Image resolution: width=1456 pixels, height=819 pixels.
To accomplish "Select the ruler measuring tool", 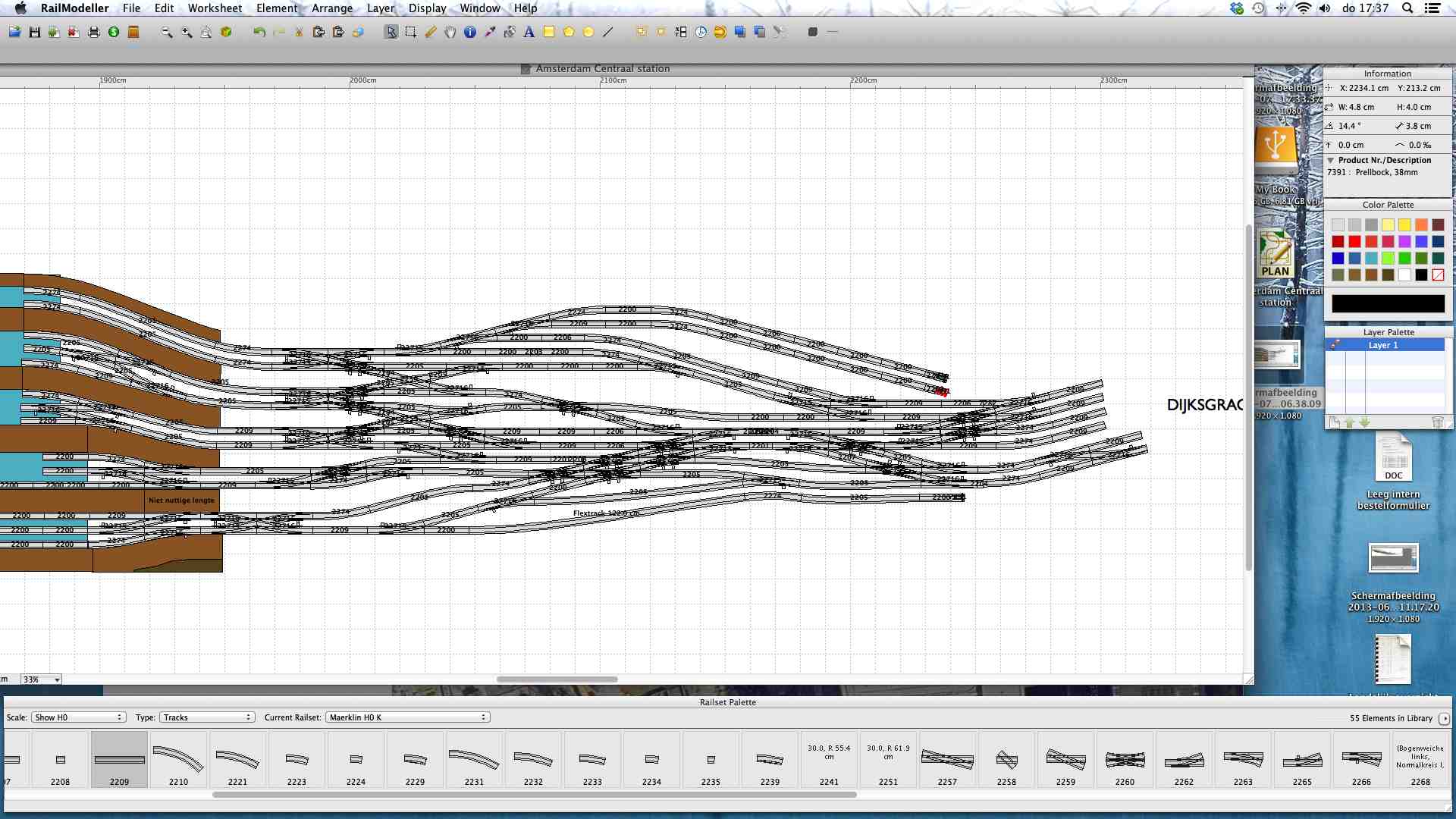I will pyautogui.click(x=431, y=32).
